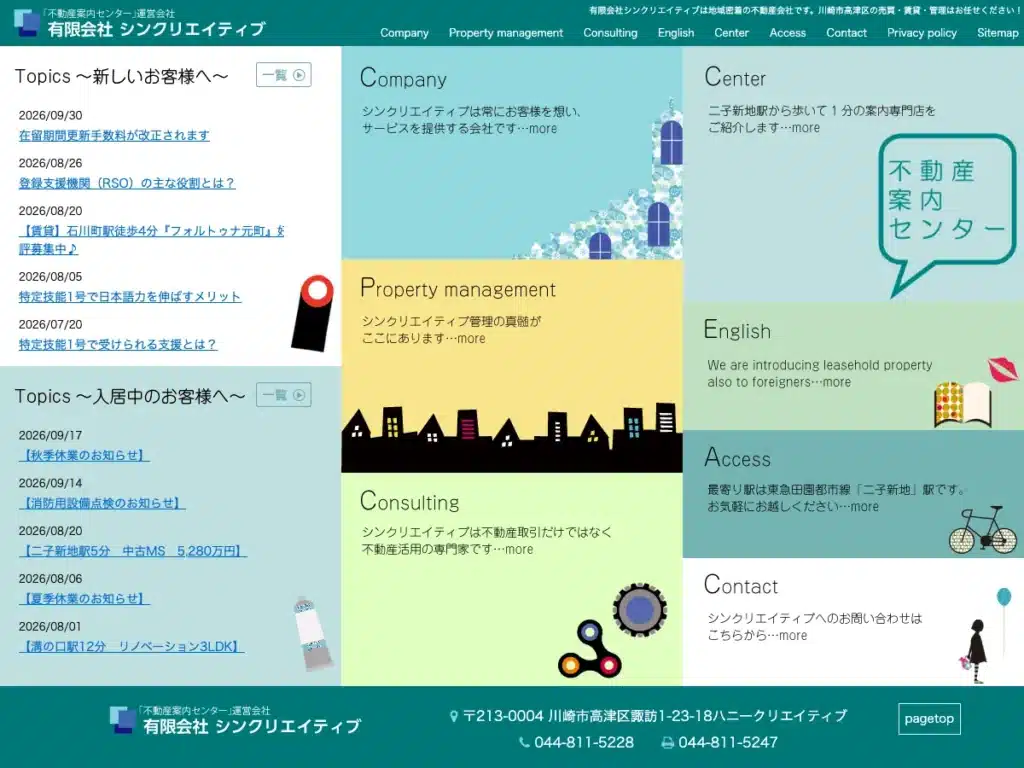
Task: Open the 在留期間更新手数料が改正されます article
Action: tap(114, 135)
